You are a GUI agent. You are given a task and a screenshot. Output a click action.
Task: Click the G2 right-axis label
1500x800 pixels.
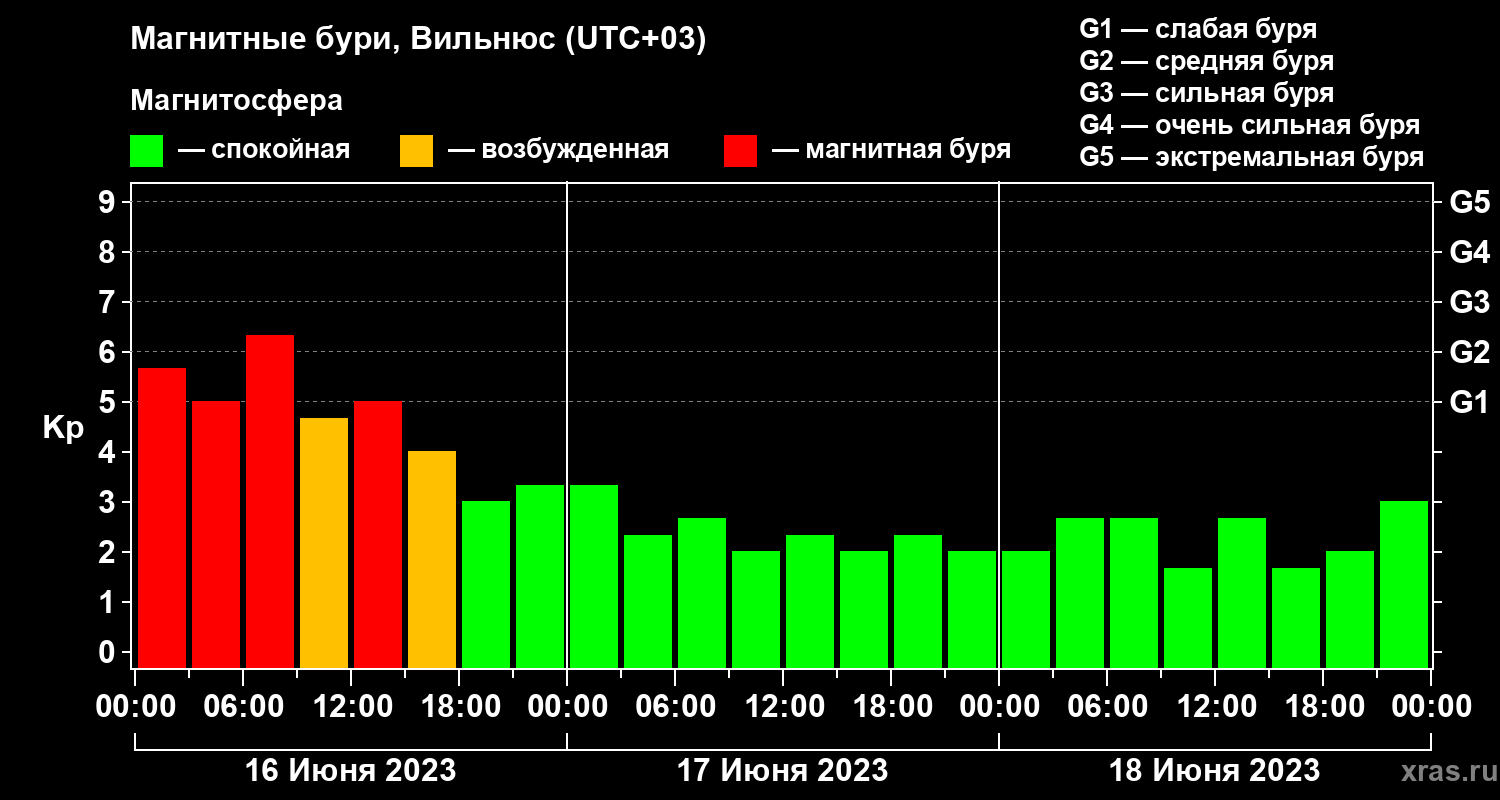pos(1470,352)
